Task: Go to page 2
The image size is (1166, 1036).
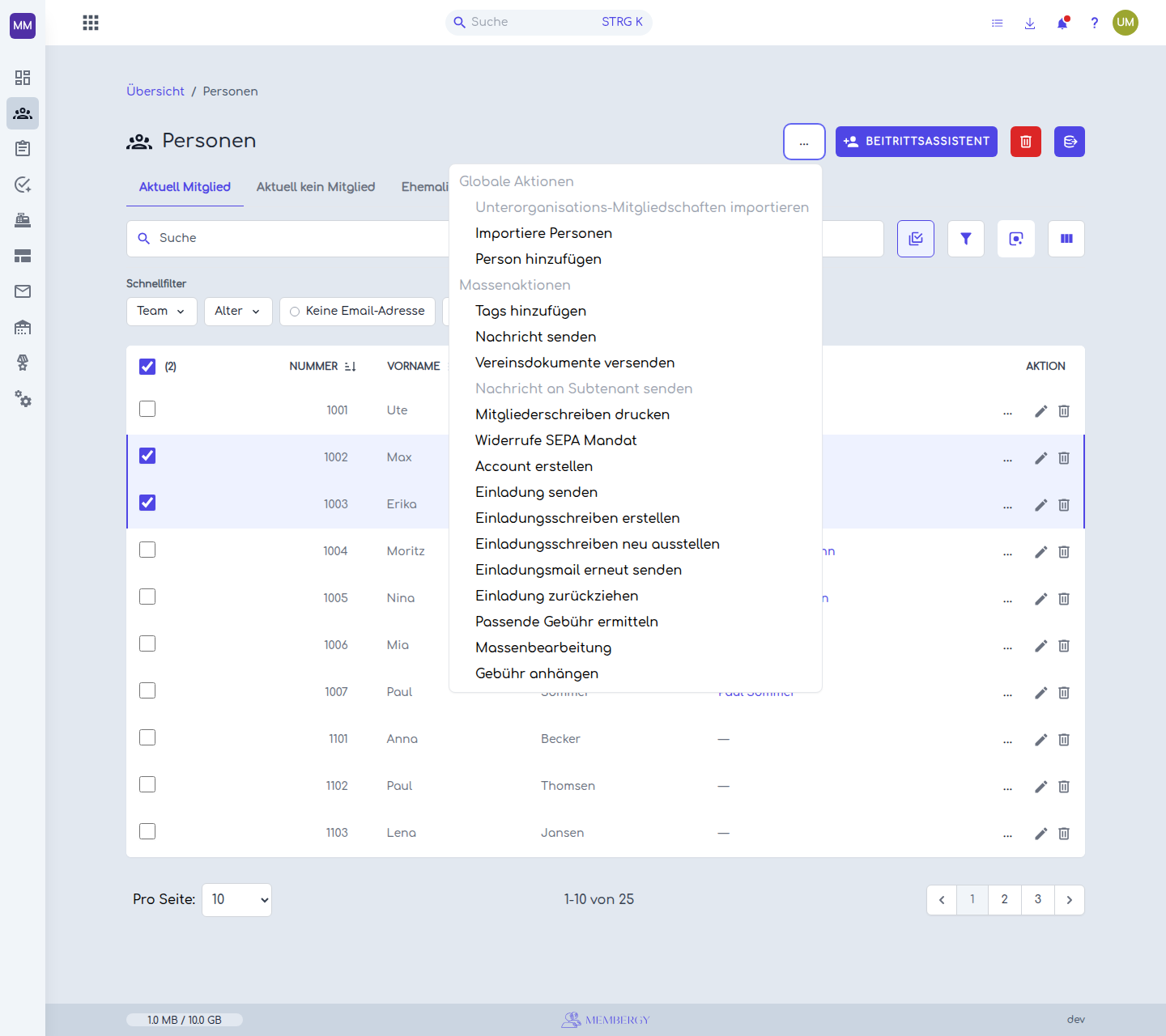Action: pos(1005,900)
